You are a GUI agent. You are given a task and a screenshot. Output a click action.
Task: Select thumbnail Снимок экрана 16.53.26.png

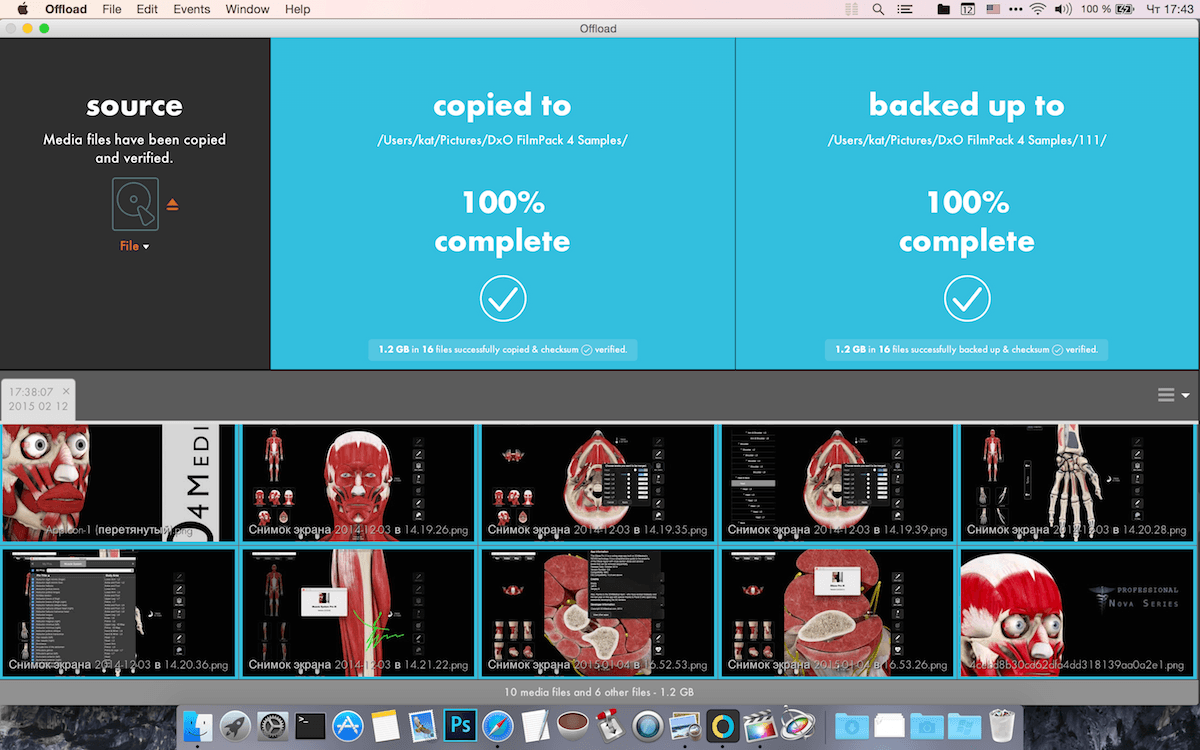pos(838,612)
